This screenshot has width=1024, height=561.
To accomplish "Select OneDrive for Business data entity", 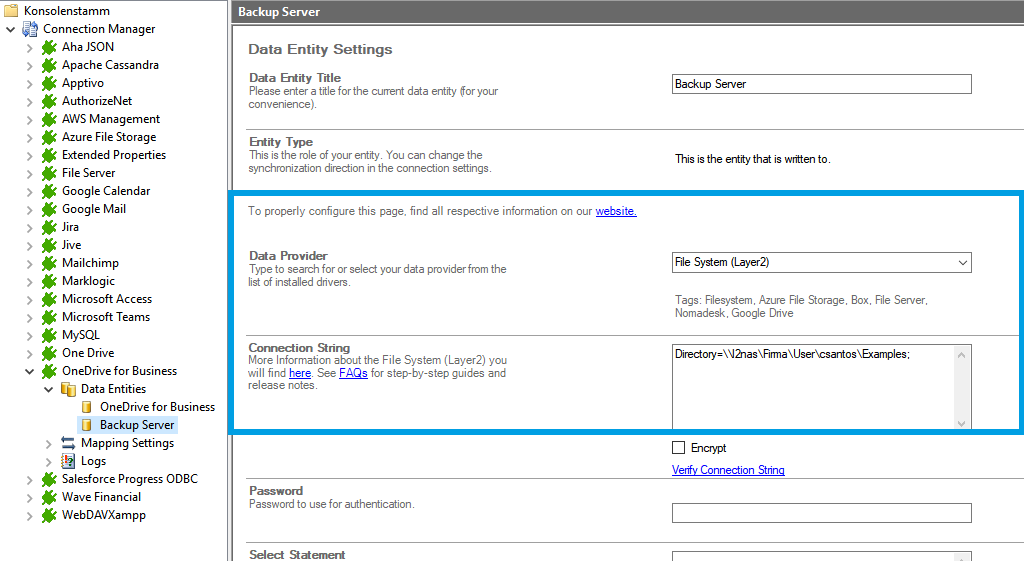I will tap(157, 407).
